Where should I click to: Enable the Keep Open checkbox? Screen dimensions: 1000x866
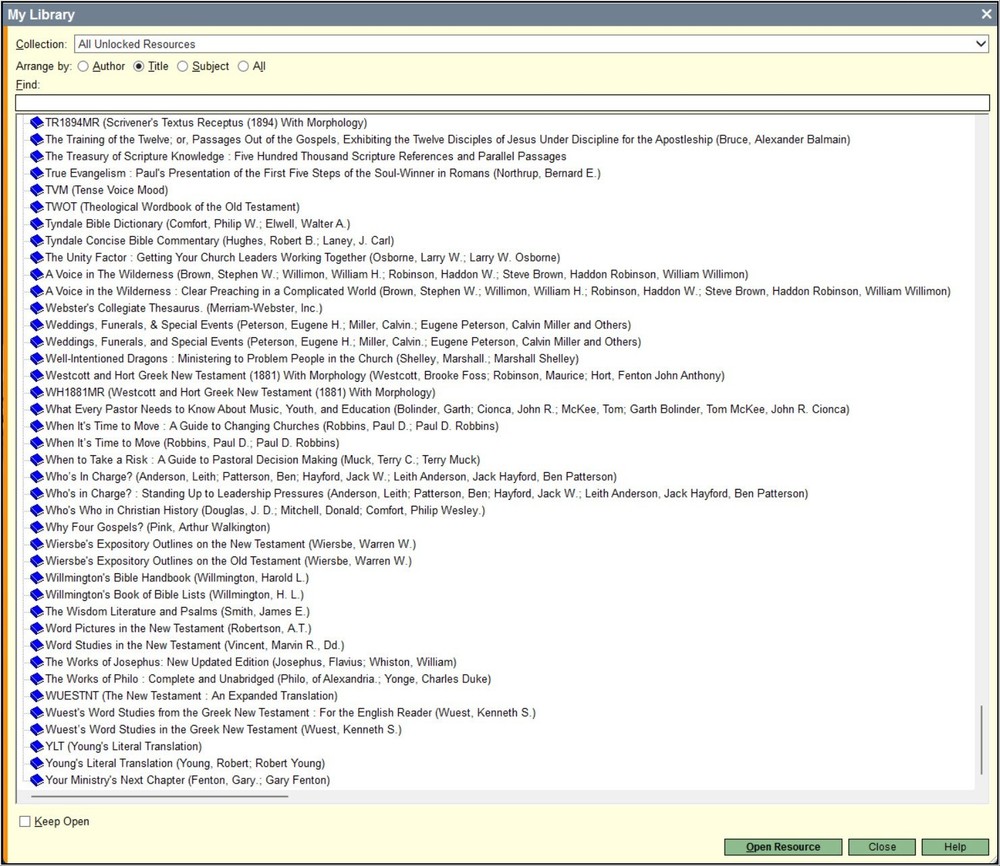coord(25,821)
